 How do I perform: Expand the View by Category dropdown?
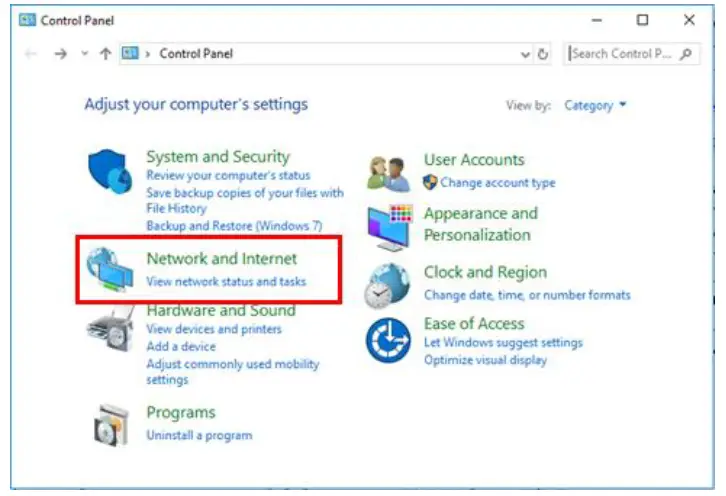(595, 105)
